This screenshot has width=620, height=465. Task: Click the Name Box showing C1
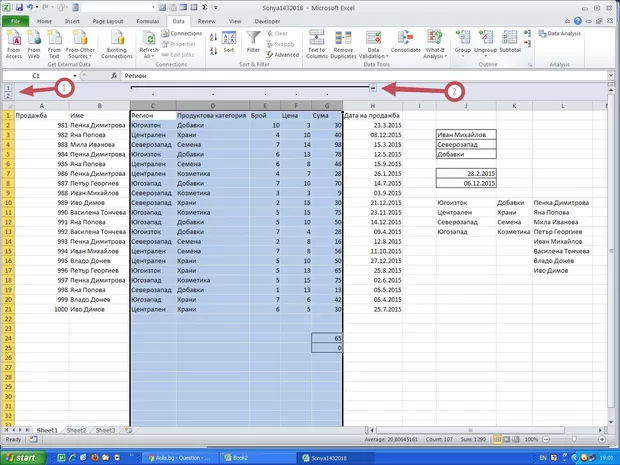tap(36, 75)
